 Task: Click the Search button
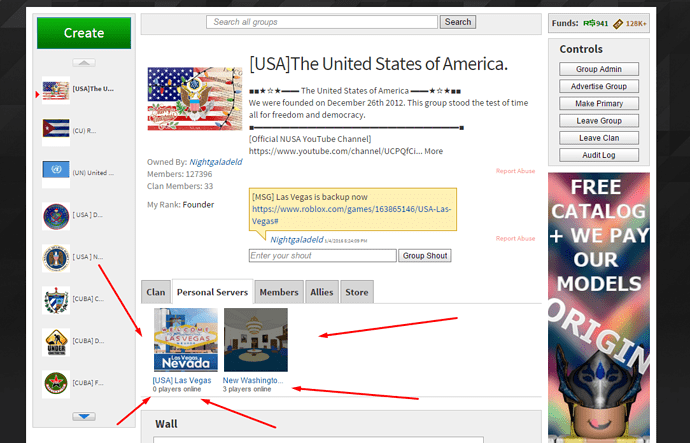458,22
